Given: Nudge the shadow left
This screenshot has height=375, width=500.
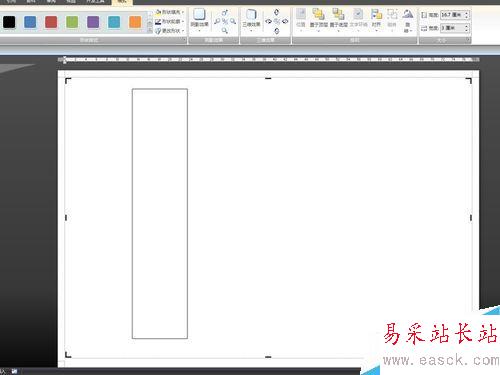Looking at the screenshot, I should tap(217, 22).
